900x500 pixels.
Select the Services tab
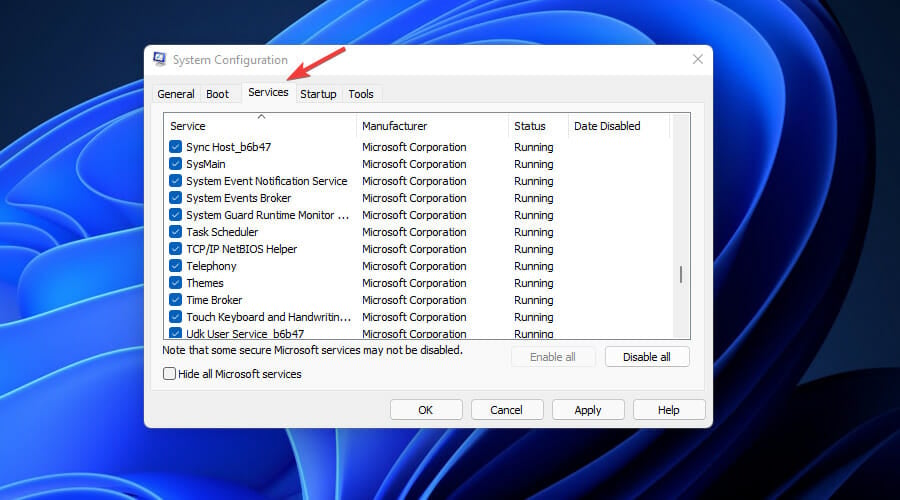point(268,92)
